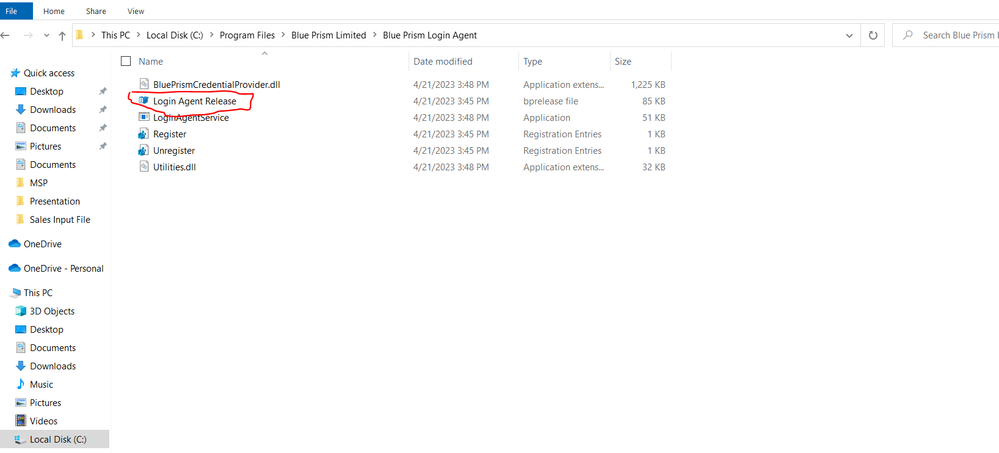Screen dimensions: 999x453
Task: Click the Forward navigation arrow
Action: 27,36
